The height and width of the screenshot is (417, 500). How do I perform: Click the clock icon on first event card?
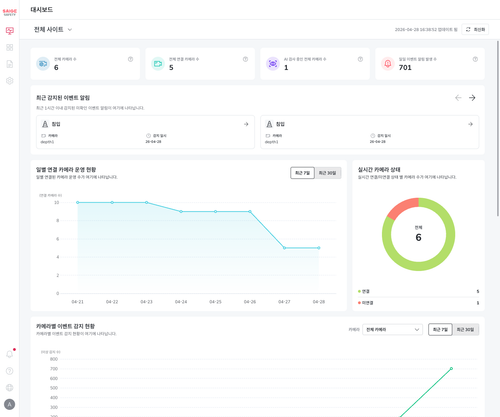148,136
